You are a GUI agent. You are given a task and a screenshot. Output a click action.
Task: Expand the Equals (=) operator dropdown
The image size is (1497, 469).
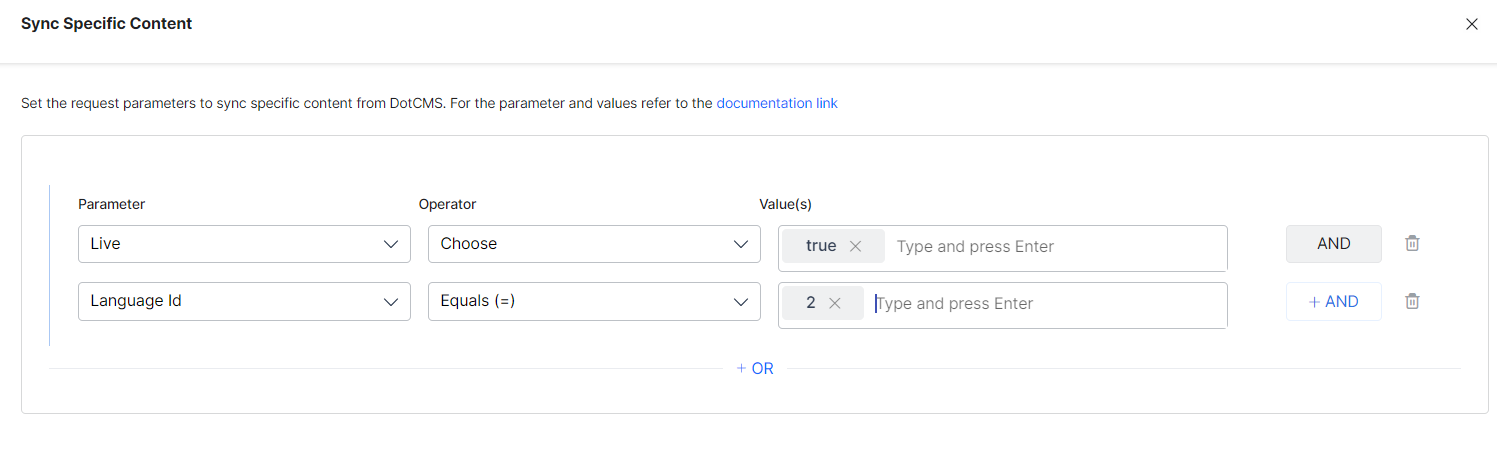pyautogui.click(x=594, y=301)
